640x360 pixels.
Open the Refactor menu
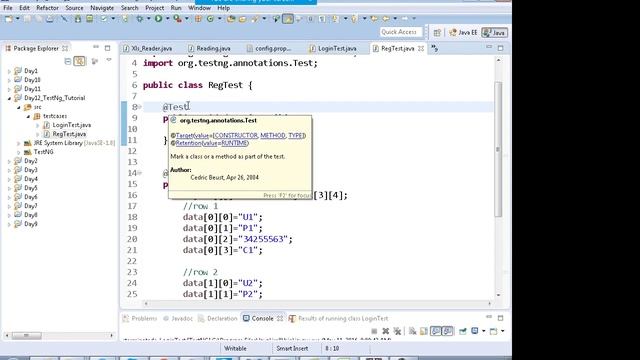click(x=47, y=8)
